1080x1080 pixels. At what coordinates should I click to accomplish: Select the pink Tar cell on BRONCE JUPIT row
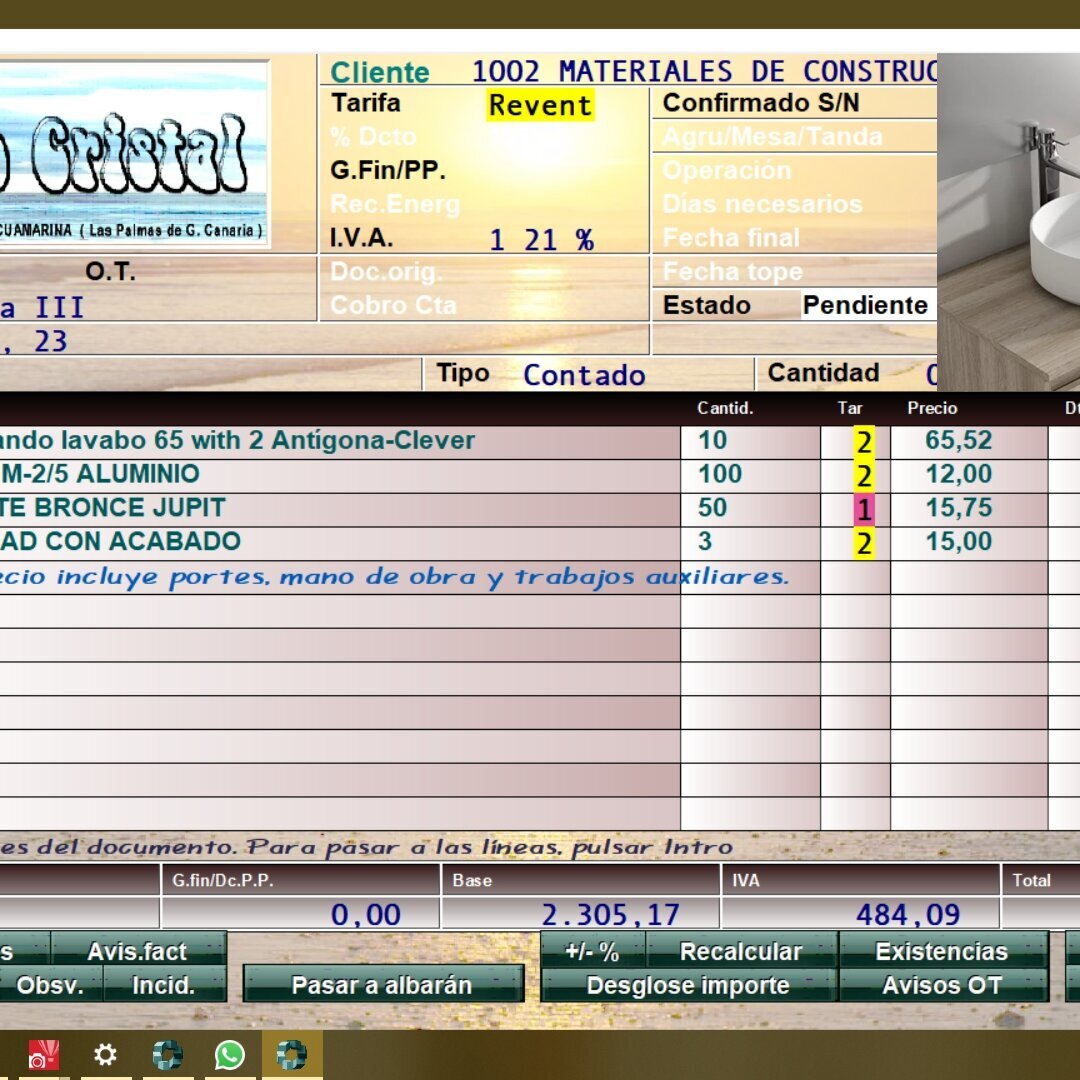coord(863,509)
